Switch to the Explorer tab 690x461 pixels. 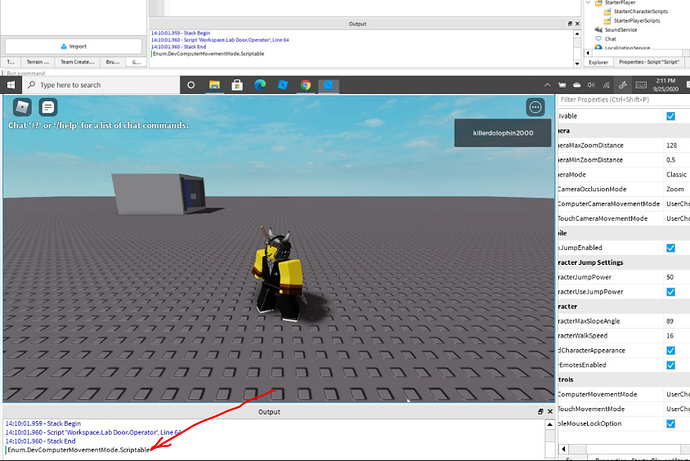[x=598, y=62]
